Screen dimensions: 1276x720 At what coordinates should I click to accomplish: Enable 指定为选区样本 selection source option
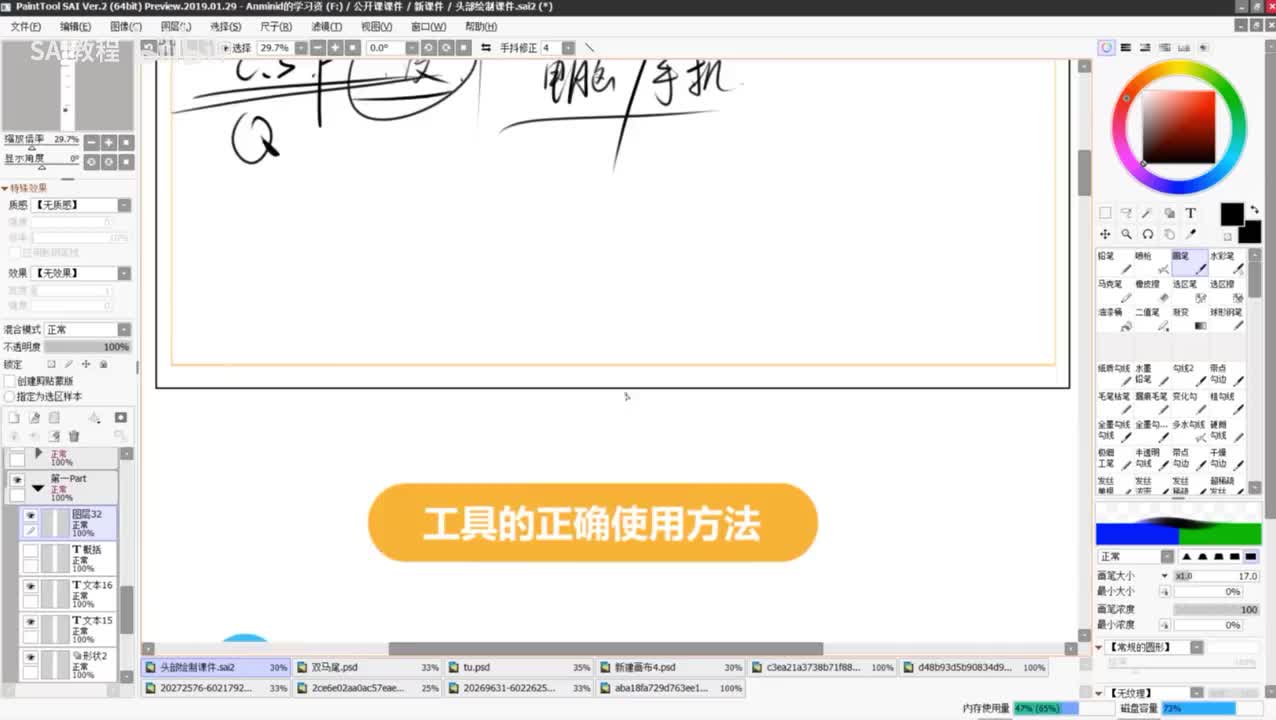pyautogui.click(x=11, y=396)
